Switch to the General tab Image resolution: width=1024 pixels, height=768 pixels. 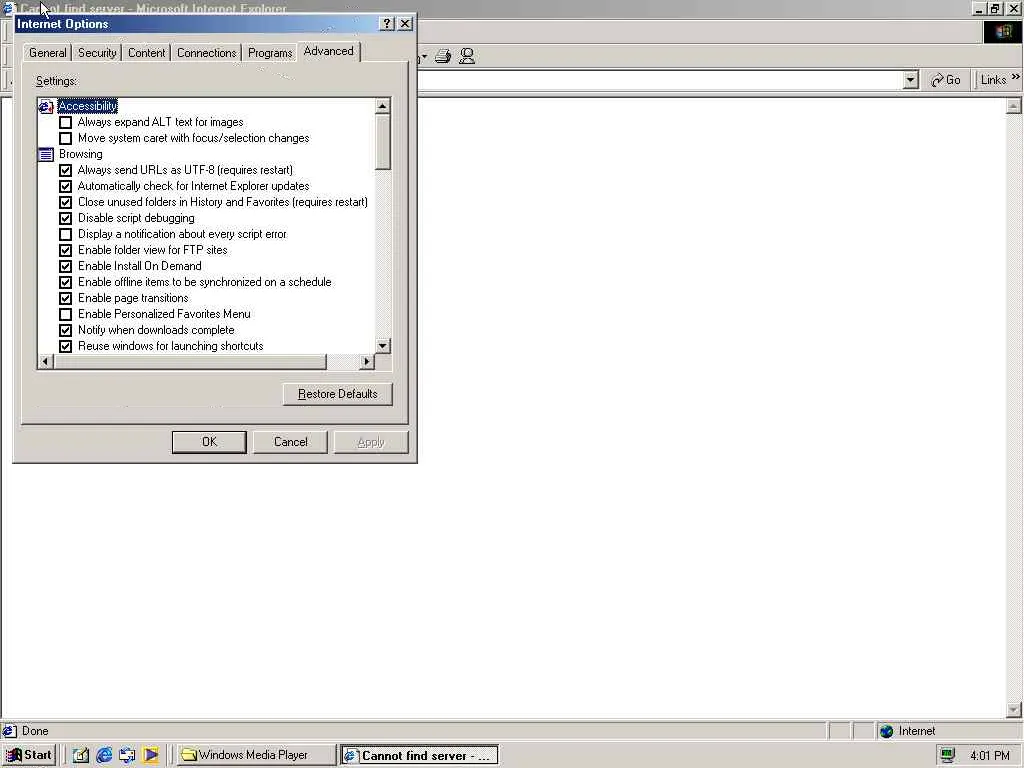[47, 53]
